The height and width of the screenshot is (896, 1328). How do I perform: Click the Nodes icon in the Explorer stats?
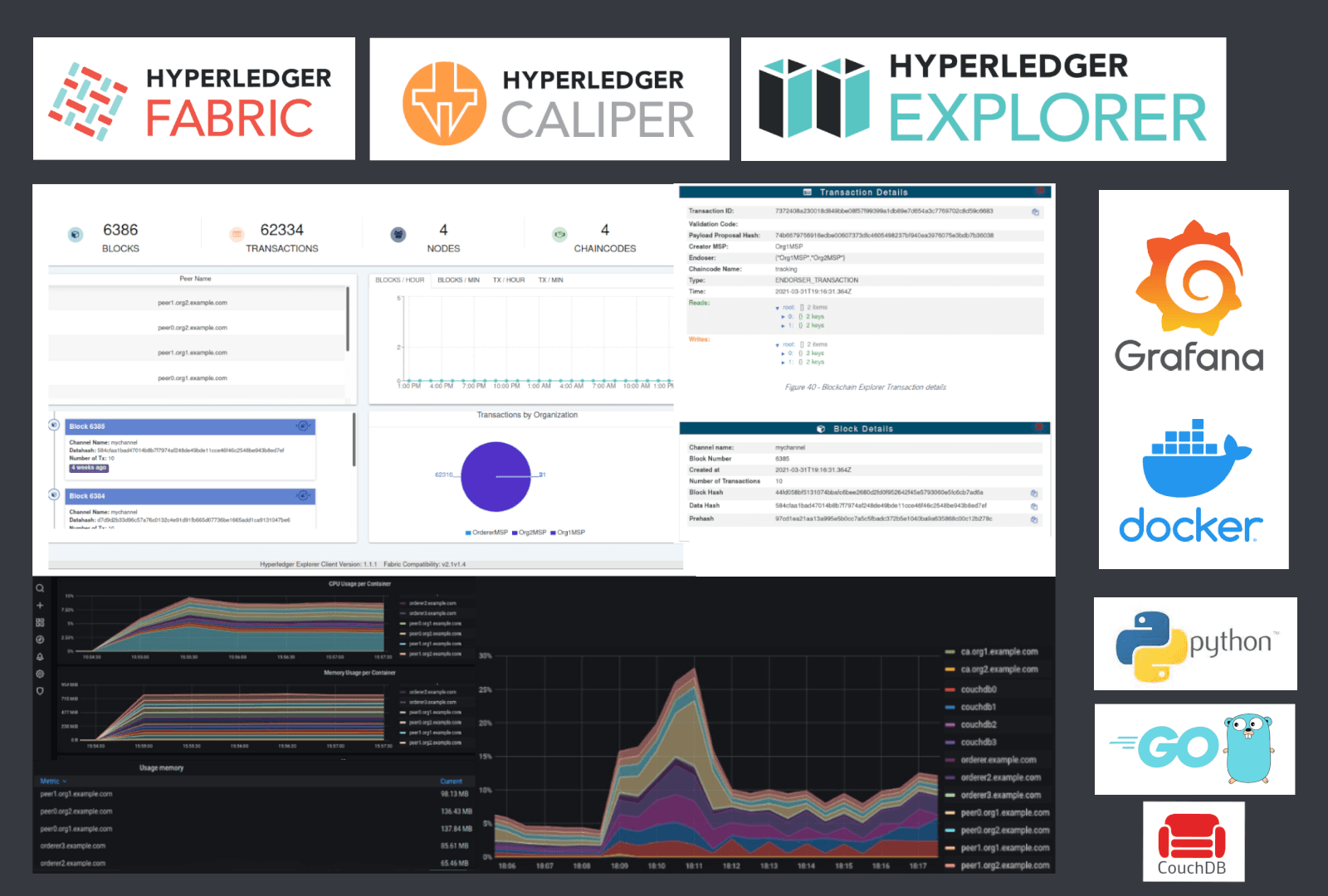(x=398, y=235)
